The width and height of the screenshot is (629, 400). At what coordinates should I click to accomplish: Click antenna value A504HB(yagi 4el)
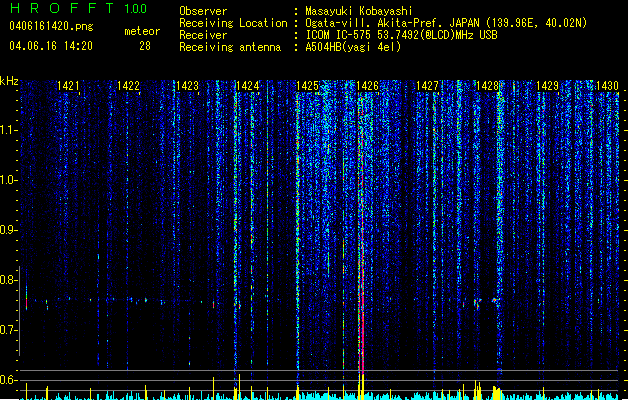tap(353, 47)
